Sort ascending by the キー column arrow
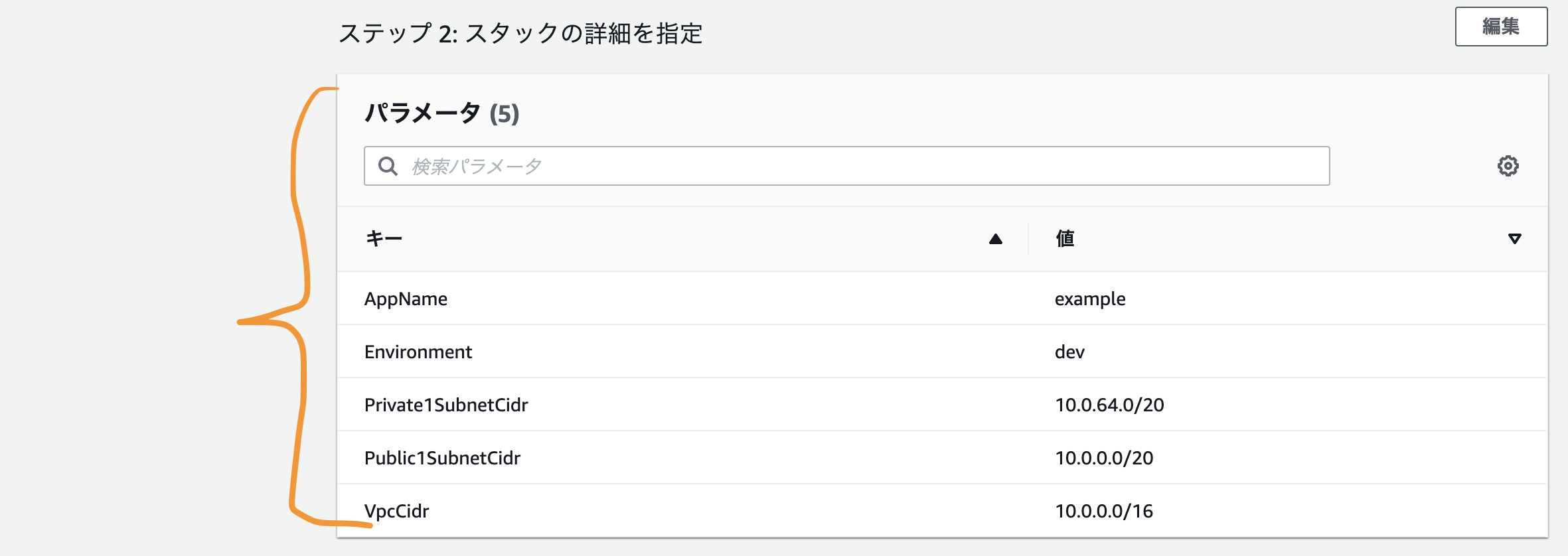This screenshot has height=556, width=1568. point(995,239)
